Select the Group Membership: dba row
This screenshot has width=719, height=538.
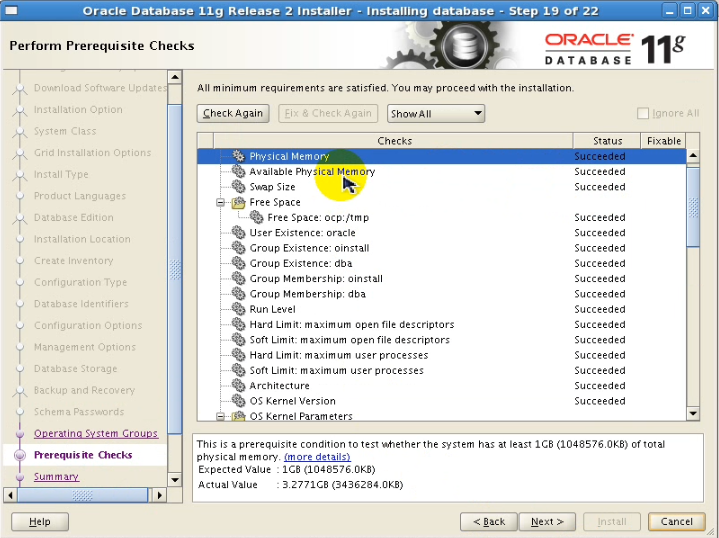tap(442, 294)
